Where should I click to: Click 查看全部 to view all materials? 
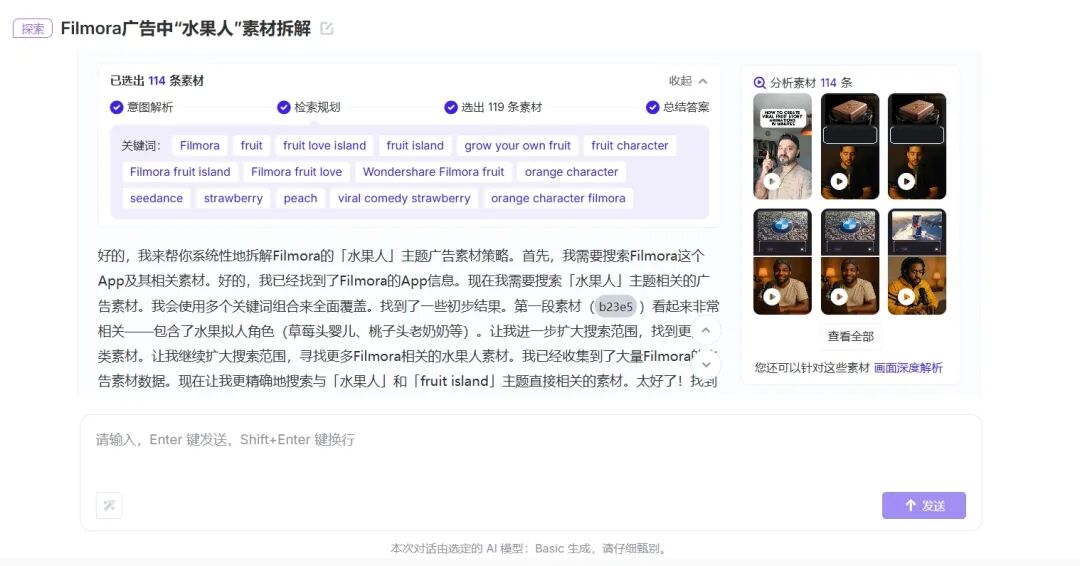click(851, 336)
